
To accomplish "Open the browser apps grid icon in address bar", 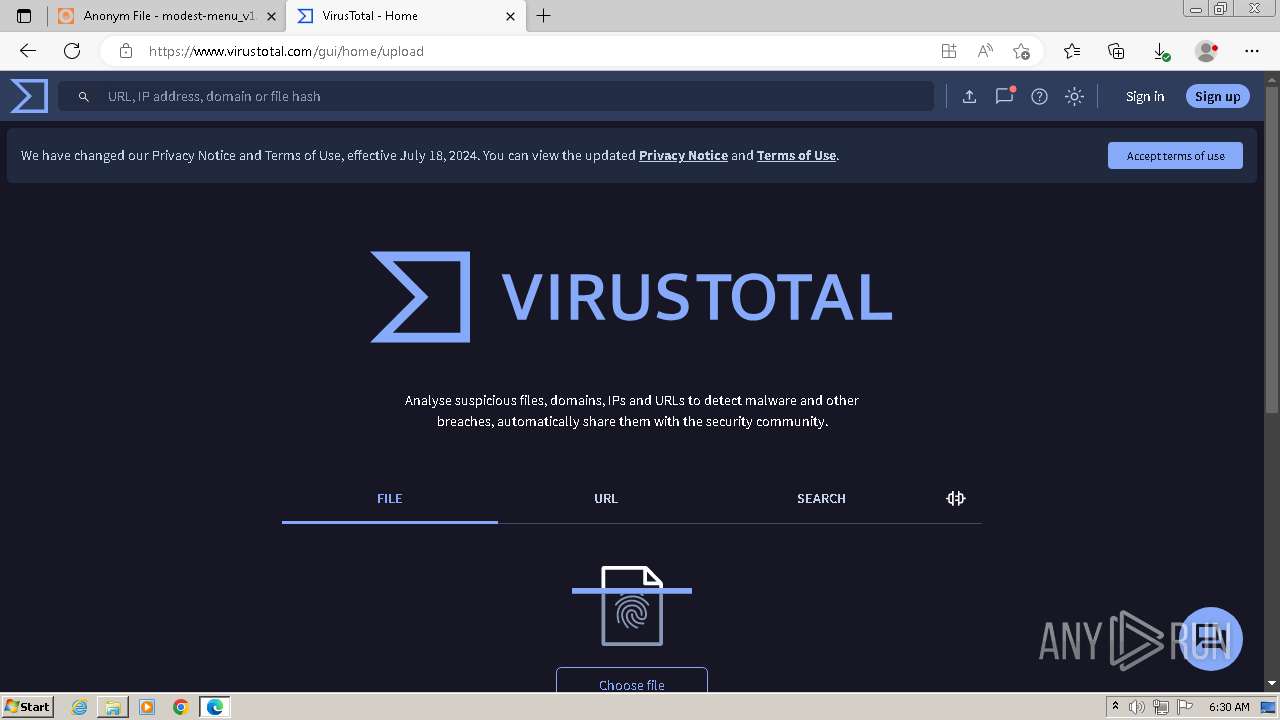I will pos(949,51).
